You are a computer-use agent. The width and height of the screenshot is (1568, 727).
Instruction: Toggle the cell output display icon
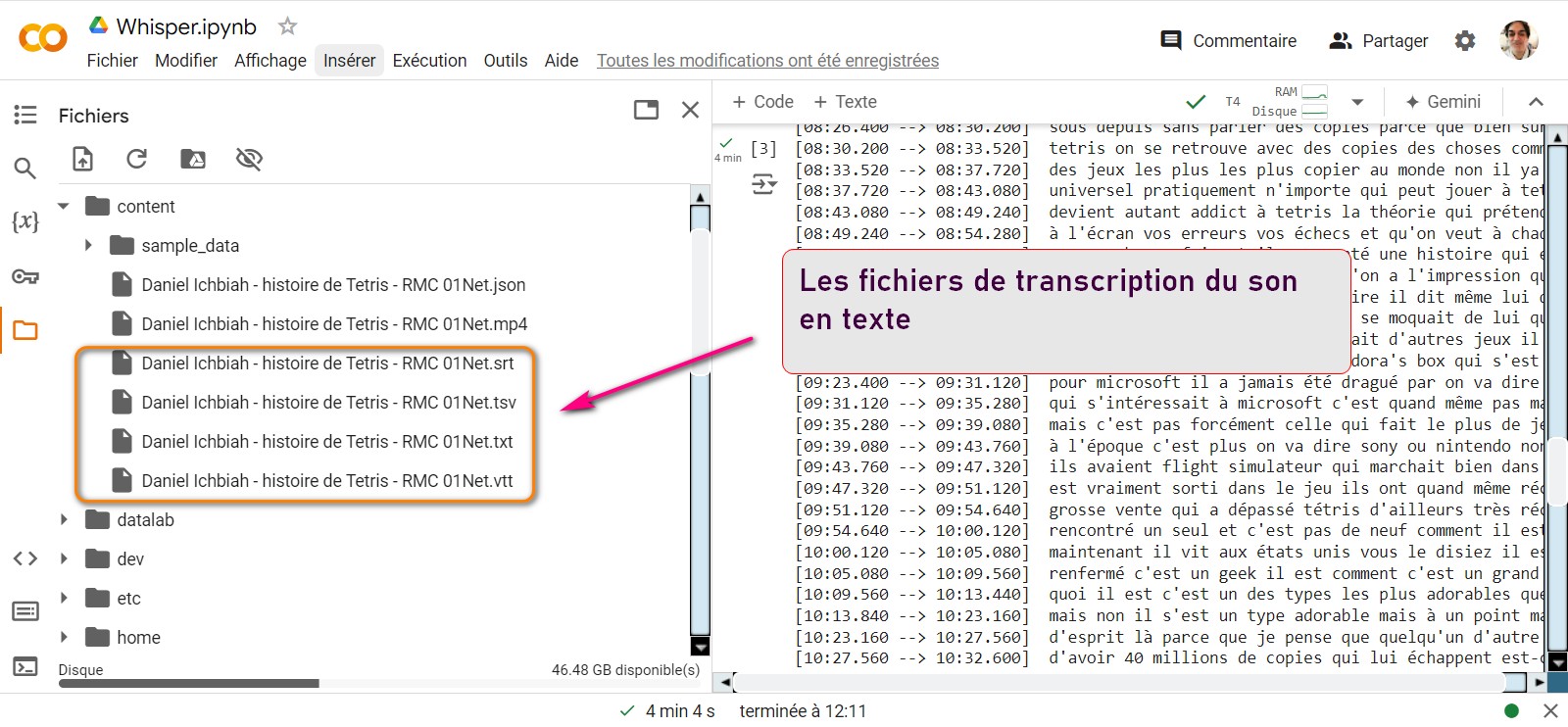(763, 183)
